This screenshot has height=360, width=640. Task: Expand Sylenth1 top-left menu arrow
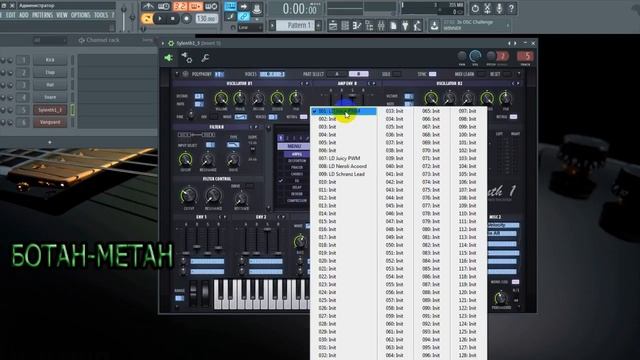pos(177,74)
